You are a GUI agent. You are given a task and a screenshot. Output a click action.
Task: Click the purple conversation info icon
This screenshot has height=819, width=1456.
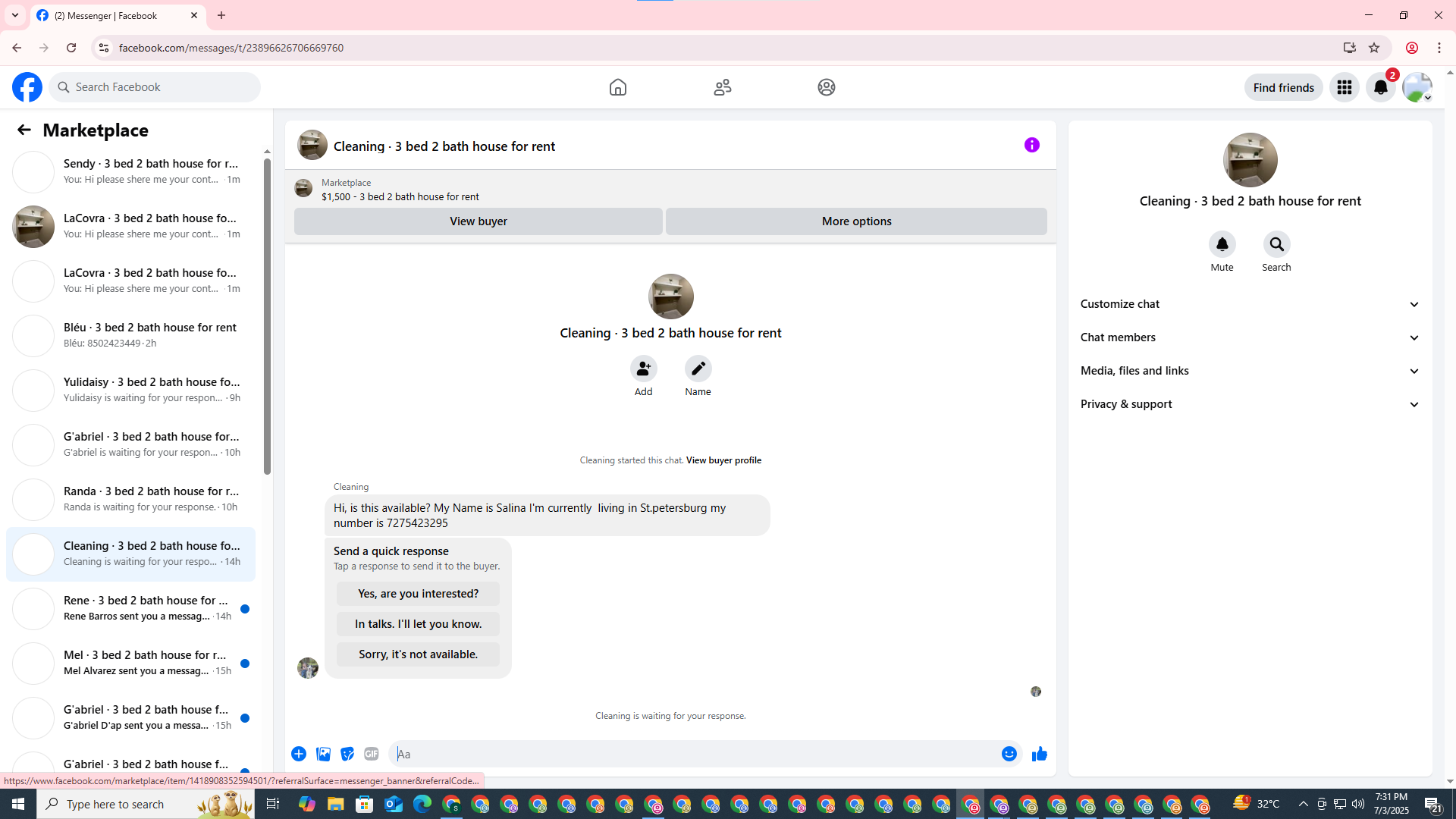click(1031, 145)
